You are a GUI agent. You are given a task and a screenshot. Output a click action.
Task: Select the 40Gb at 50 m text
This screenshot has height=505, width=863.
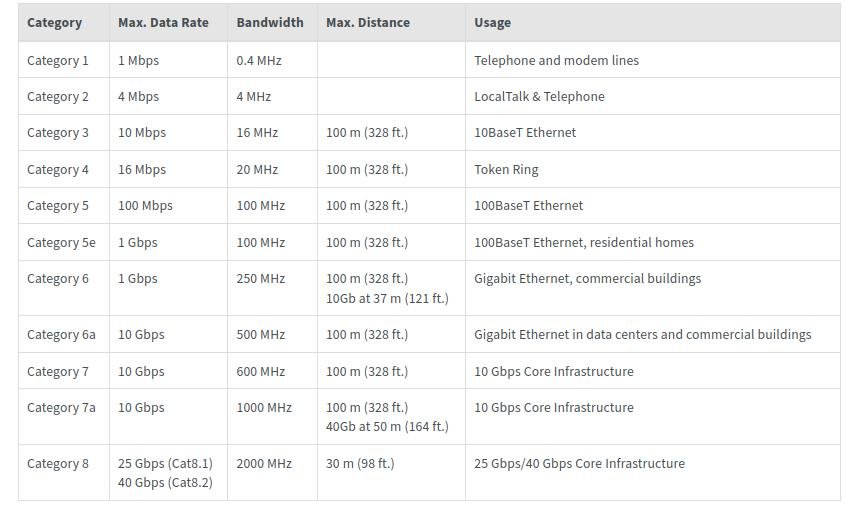pyautogui.click(x=387, y=426)
